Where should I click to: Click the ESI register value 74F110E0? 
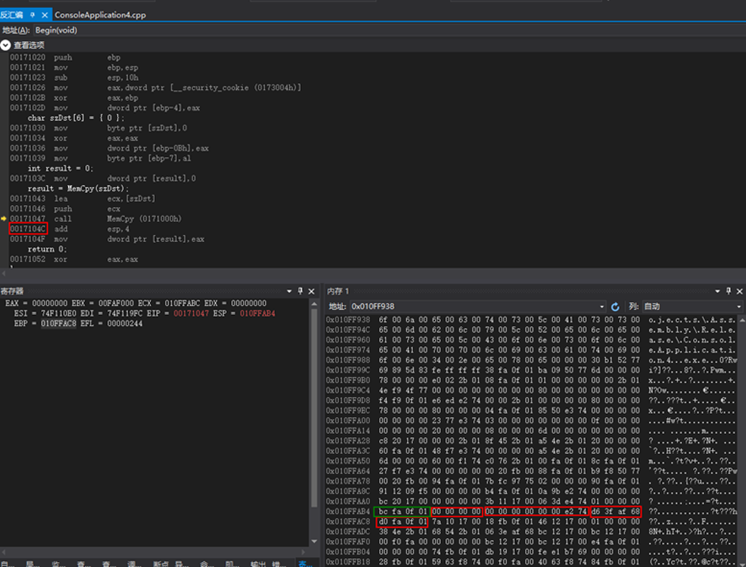coord(58,313)
